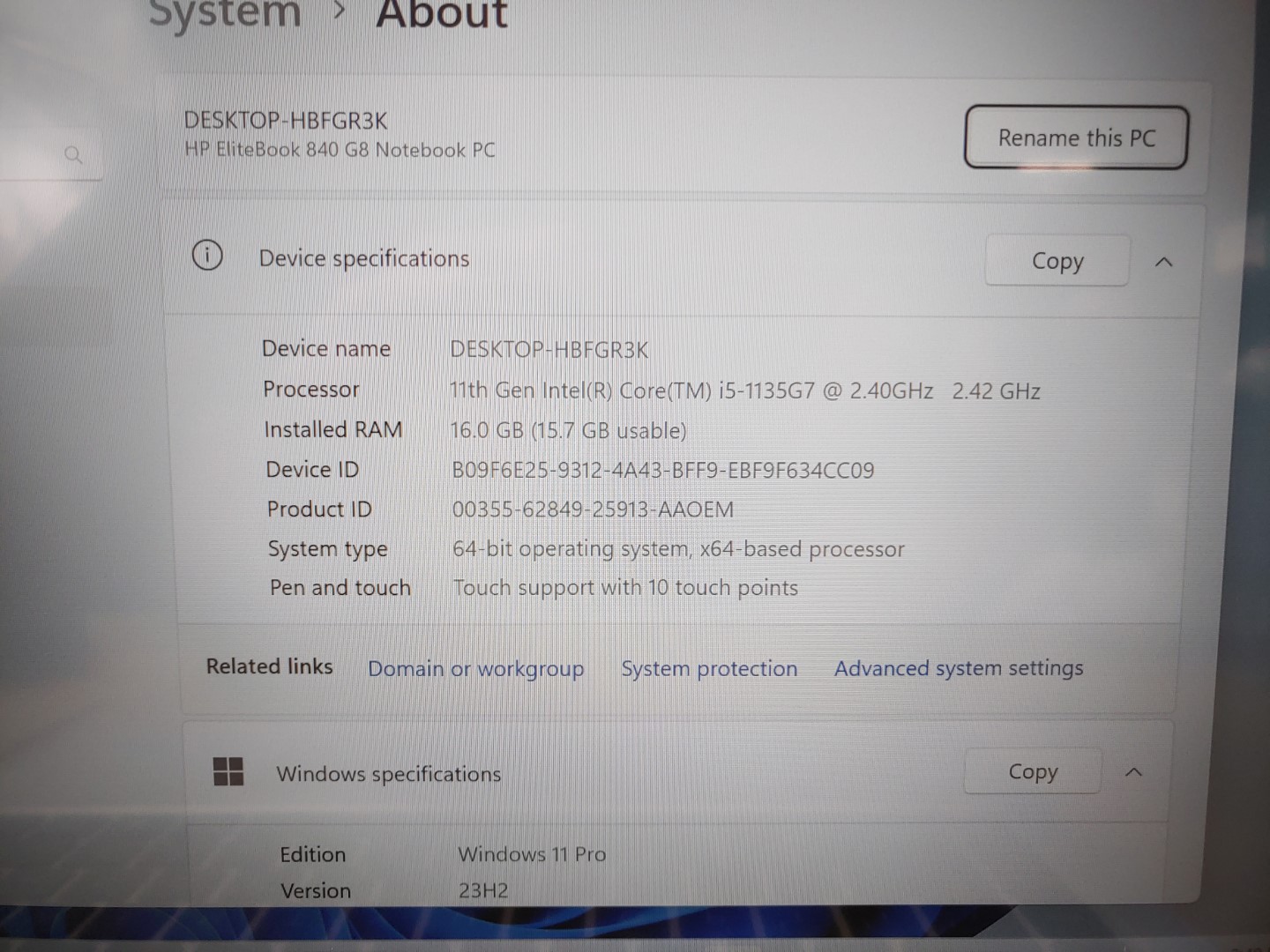Select 64-bit operating system value

pyautogui.click(x=678, y=549)
